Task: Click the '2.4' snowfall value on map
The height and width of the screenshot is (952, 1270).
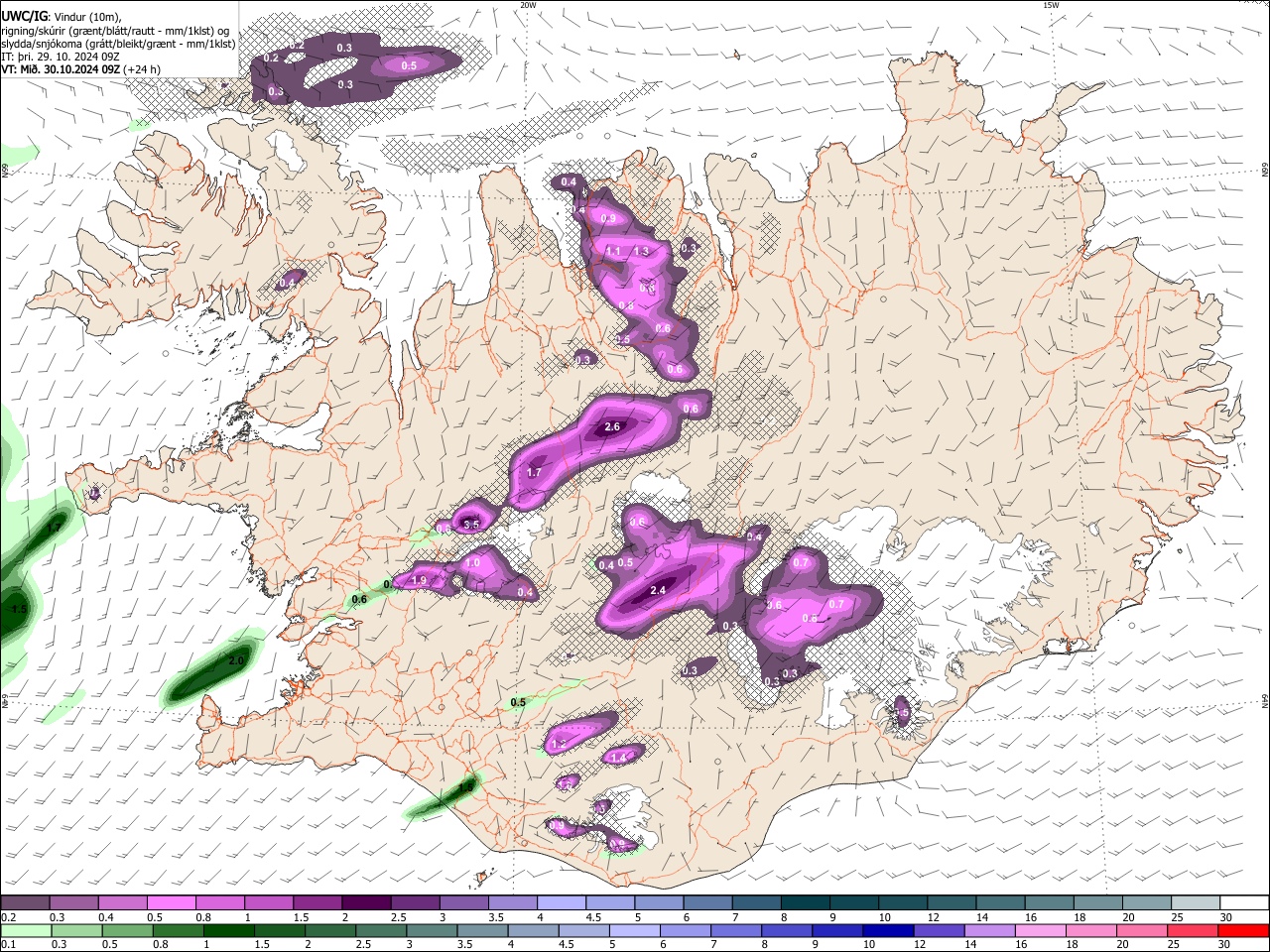Action: pyautogui.click(x=657, y=590)
